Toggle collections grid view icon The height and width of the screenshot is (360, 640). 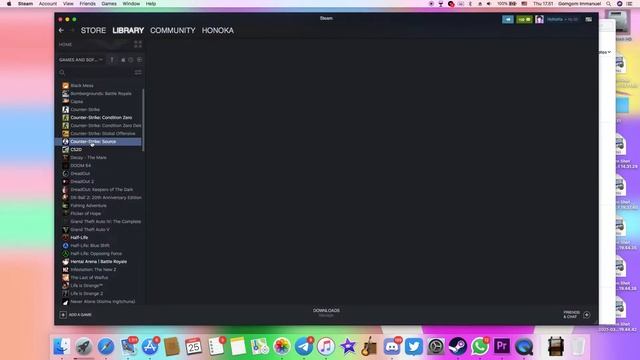tap(138, 44)
